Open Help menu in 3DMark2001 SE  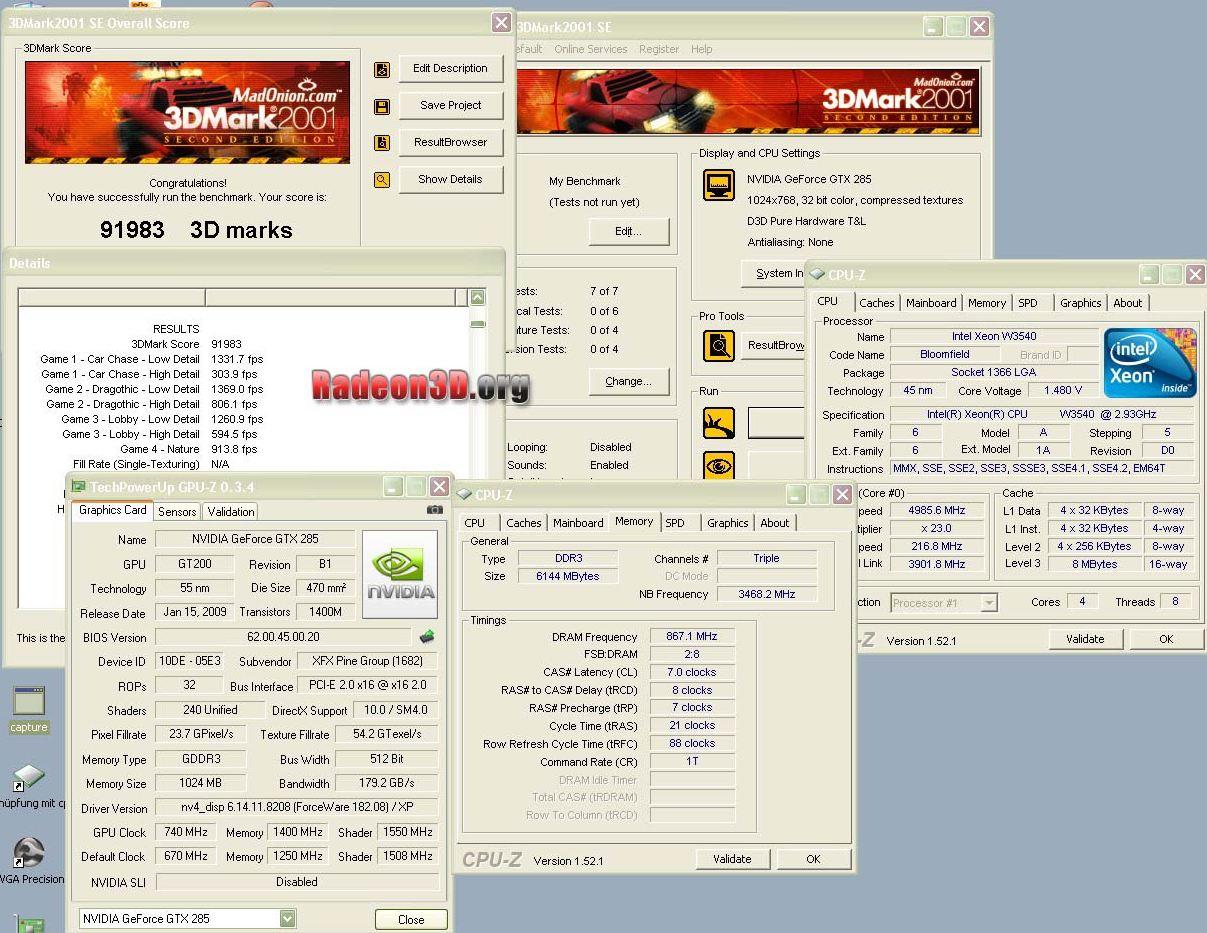[x=702, y=49]
